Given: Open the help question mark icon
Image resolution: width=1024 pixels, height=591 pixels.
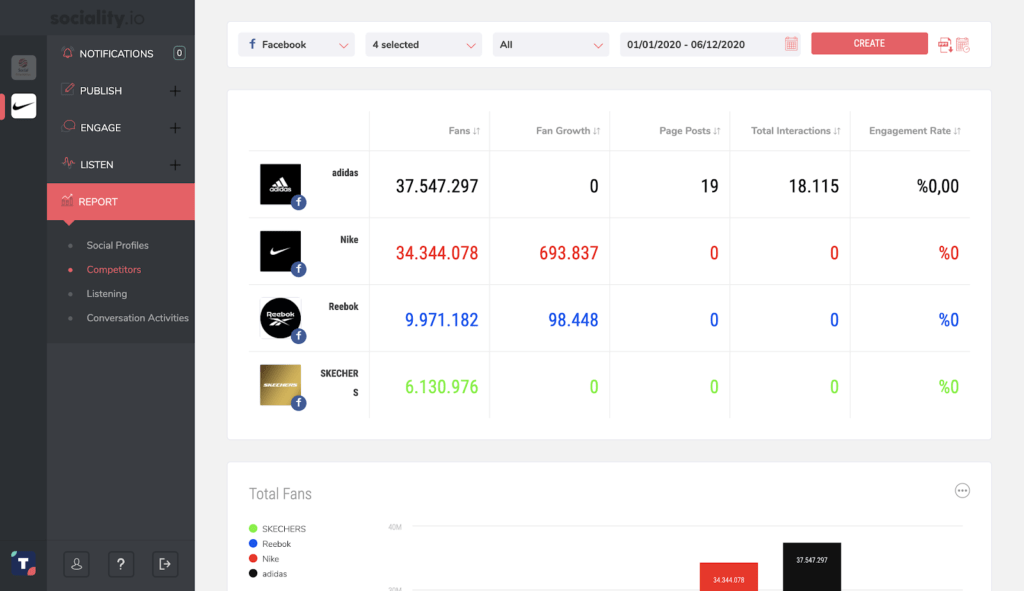Looking at the screenshot, I should 121,564.
